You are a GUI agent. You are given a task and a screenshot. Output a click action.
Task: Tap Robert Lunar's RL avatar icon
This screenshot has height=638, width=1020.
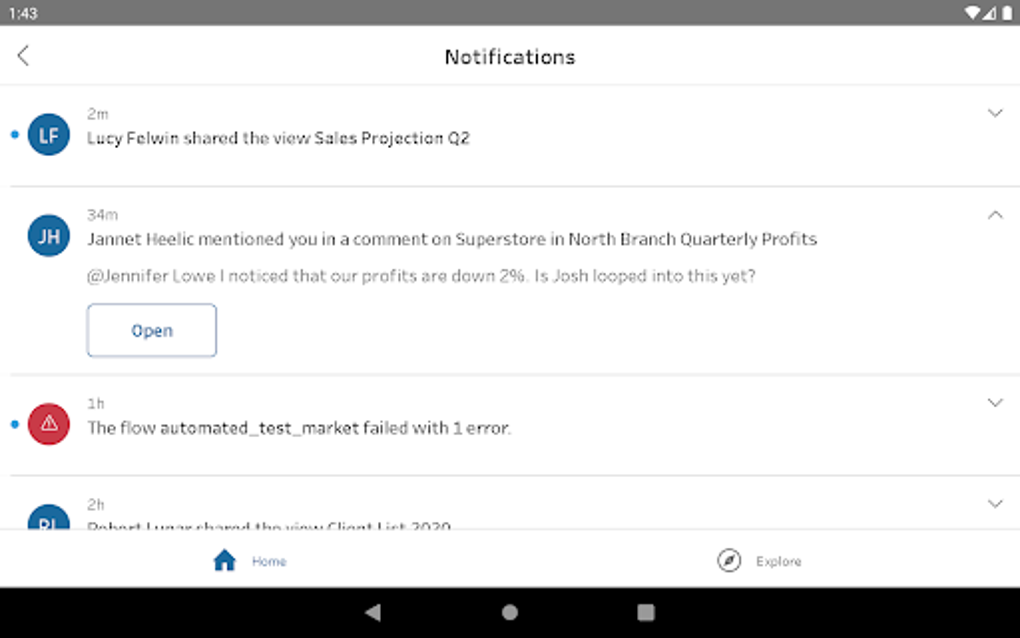point(48,522)
